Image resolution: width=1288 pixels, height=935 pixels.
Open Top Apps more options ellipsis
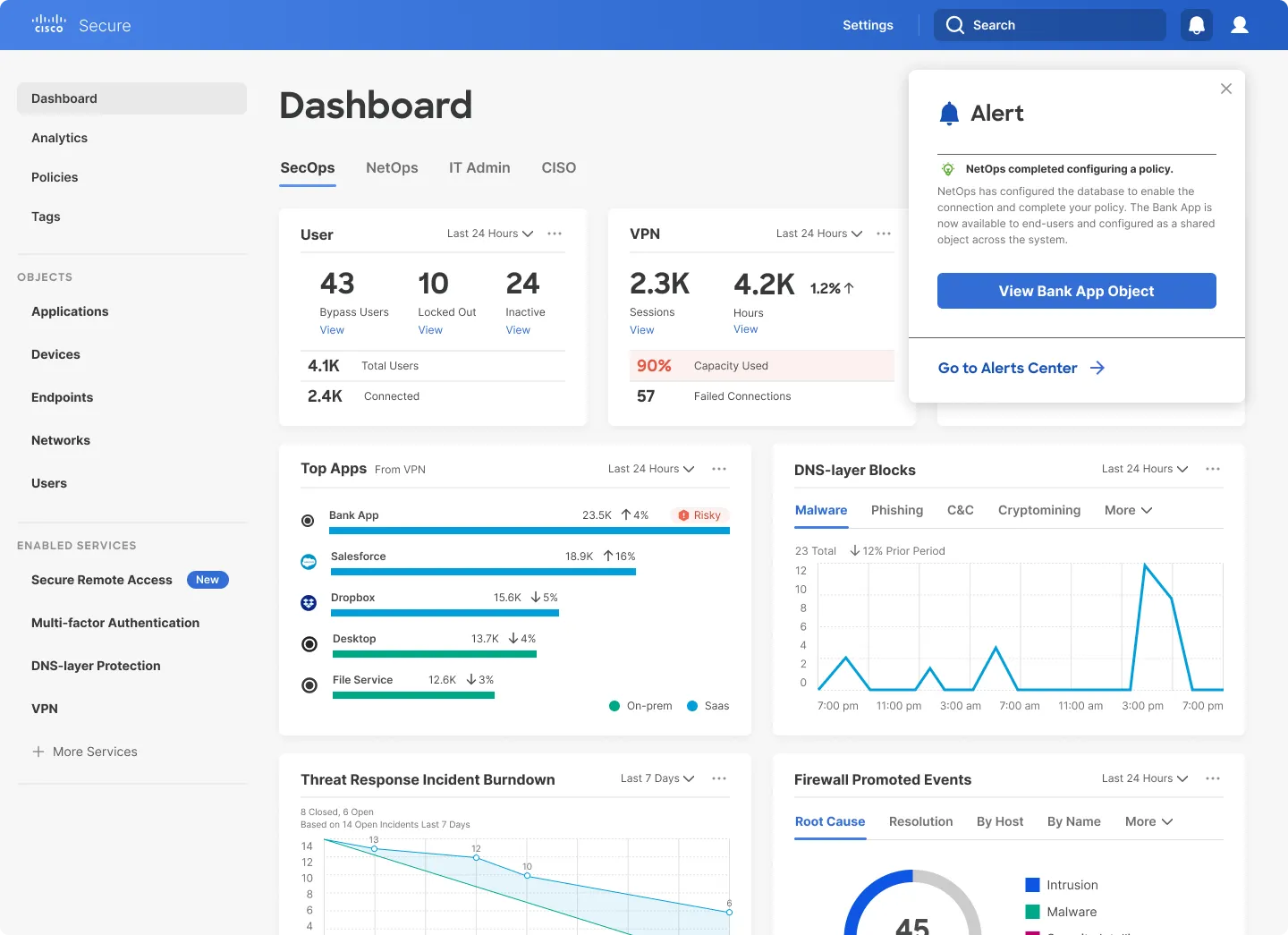[x=719, y=469]
